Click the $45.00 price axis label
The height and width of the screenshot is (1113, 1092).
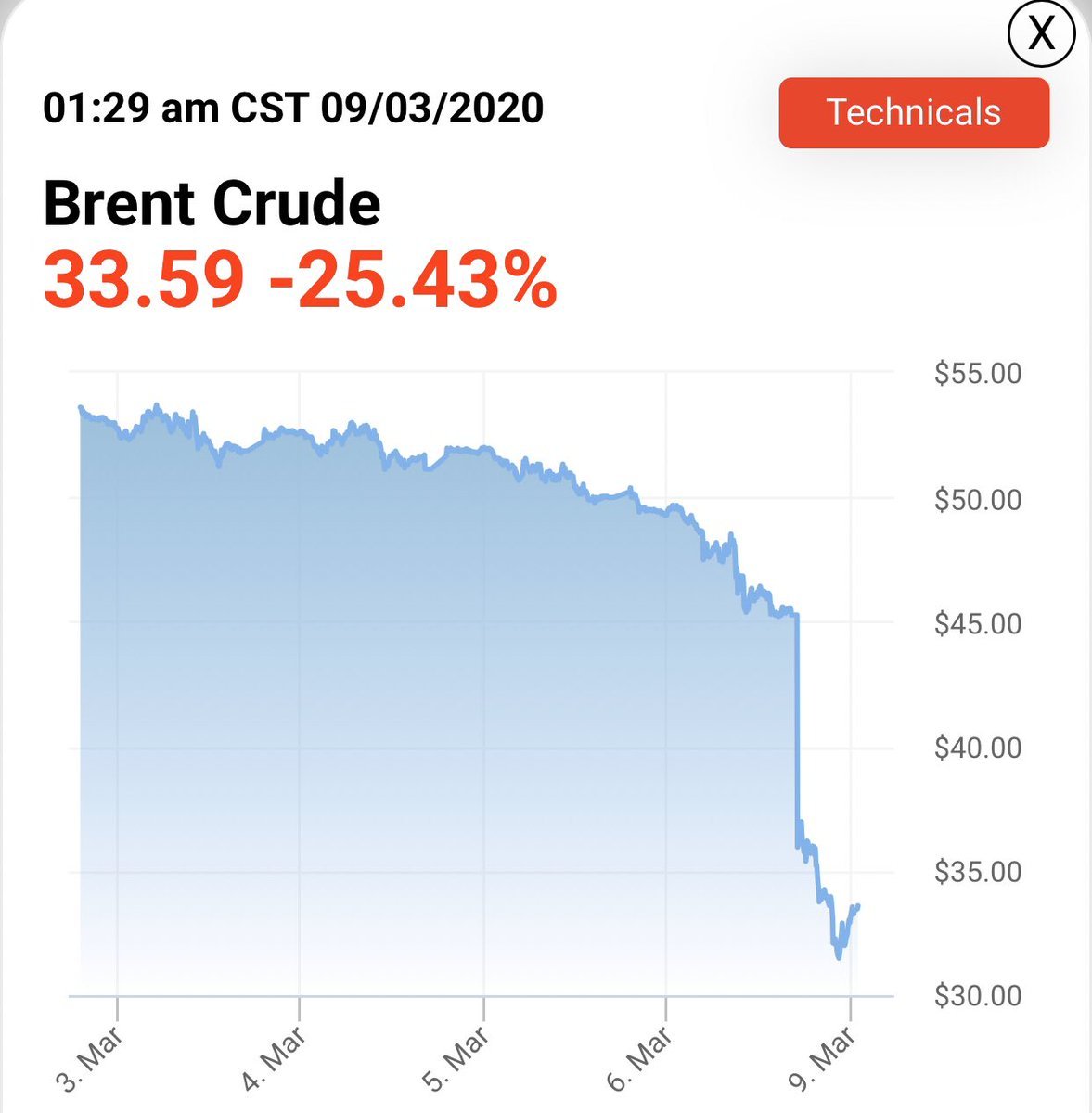point(978,623)
